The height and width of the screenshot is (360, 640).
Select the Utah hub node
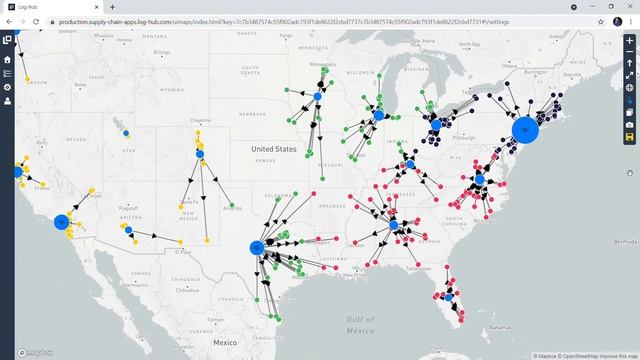pos(126,133)
